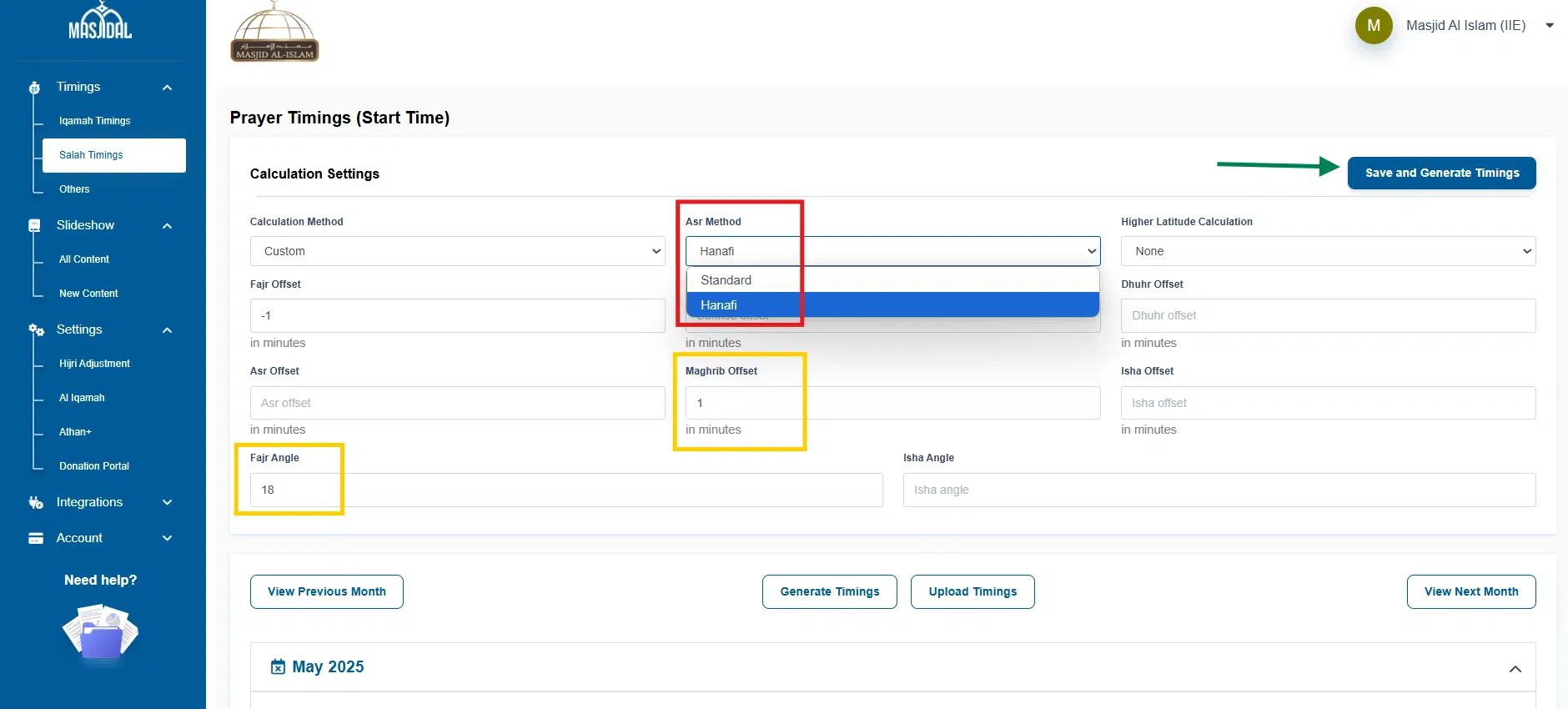Open the Iqamah Timings page
1568x709 pixels.
(95, 121)
